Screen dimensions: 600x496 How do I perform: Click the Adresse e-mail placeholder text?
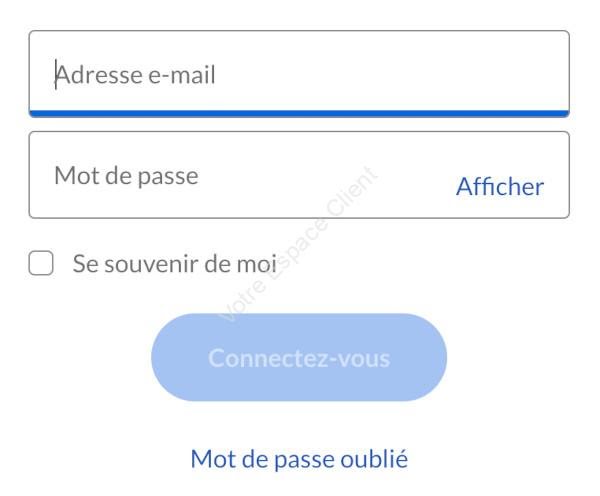tap(135, 75)
